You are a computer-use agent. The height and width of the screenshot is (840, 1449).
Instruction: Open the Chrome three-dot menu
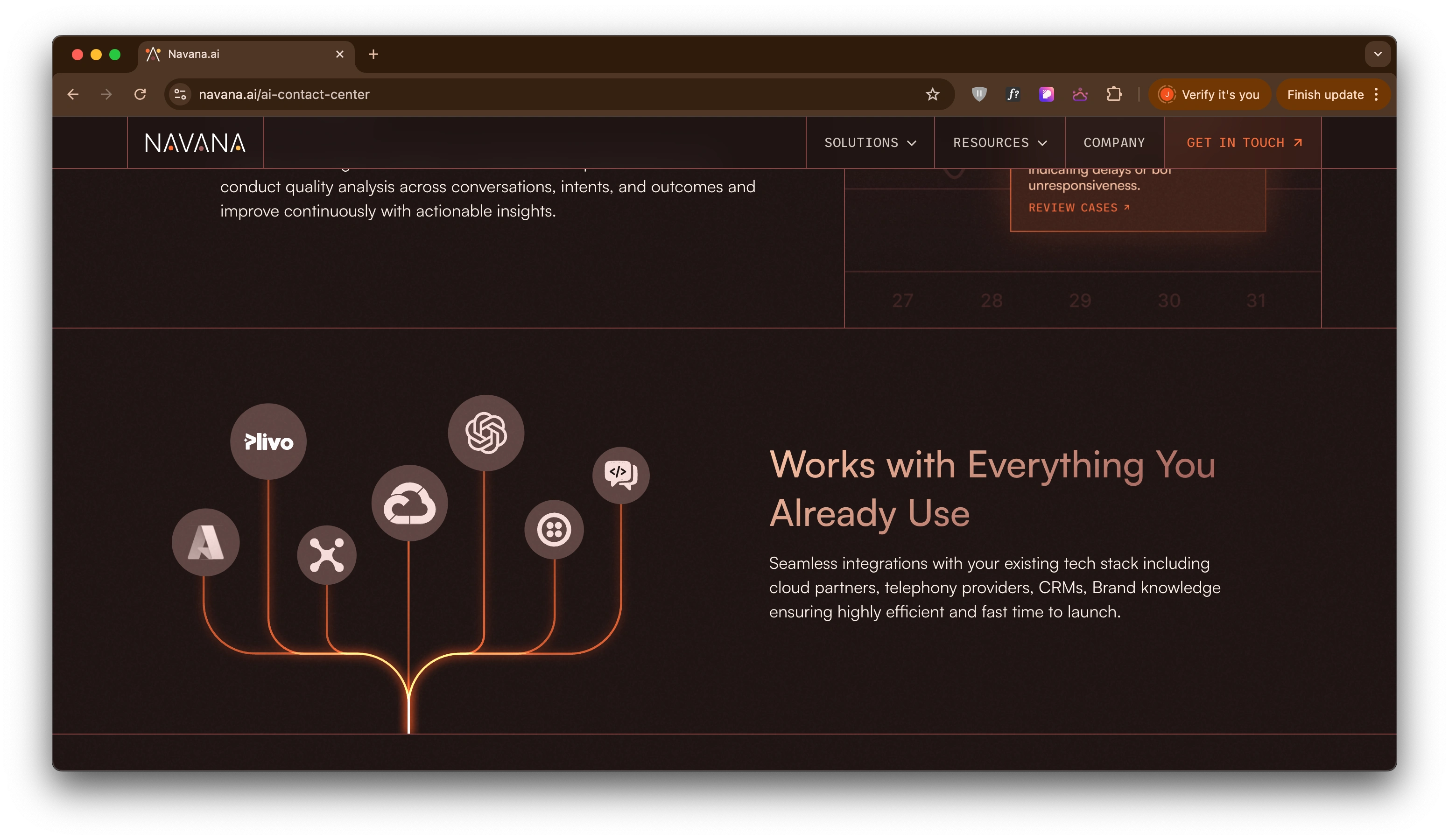click(1376, 94)
